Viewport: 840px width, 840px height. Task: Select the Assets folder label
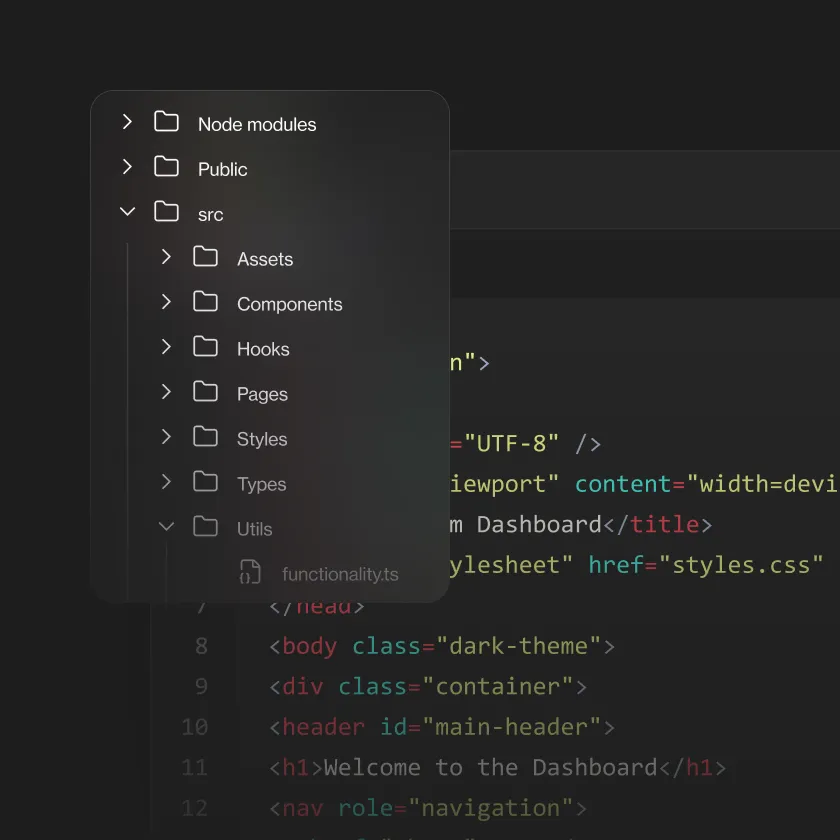pyautogui.click(x=265, y=259)
